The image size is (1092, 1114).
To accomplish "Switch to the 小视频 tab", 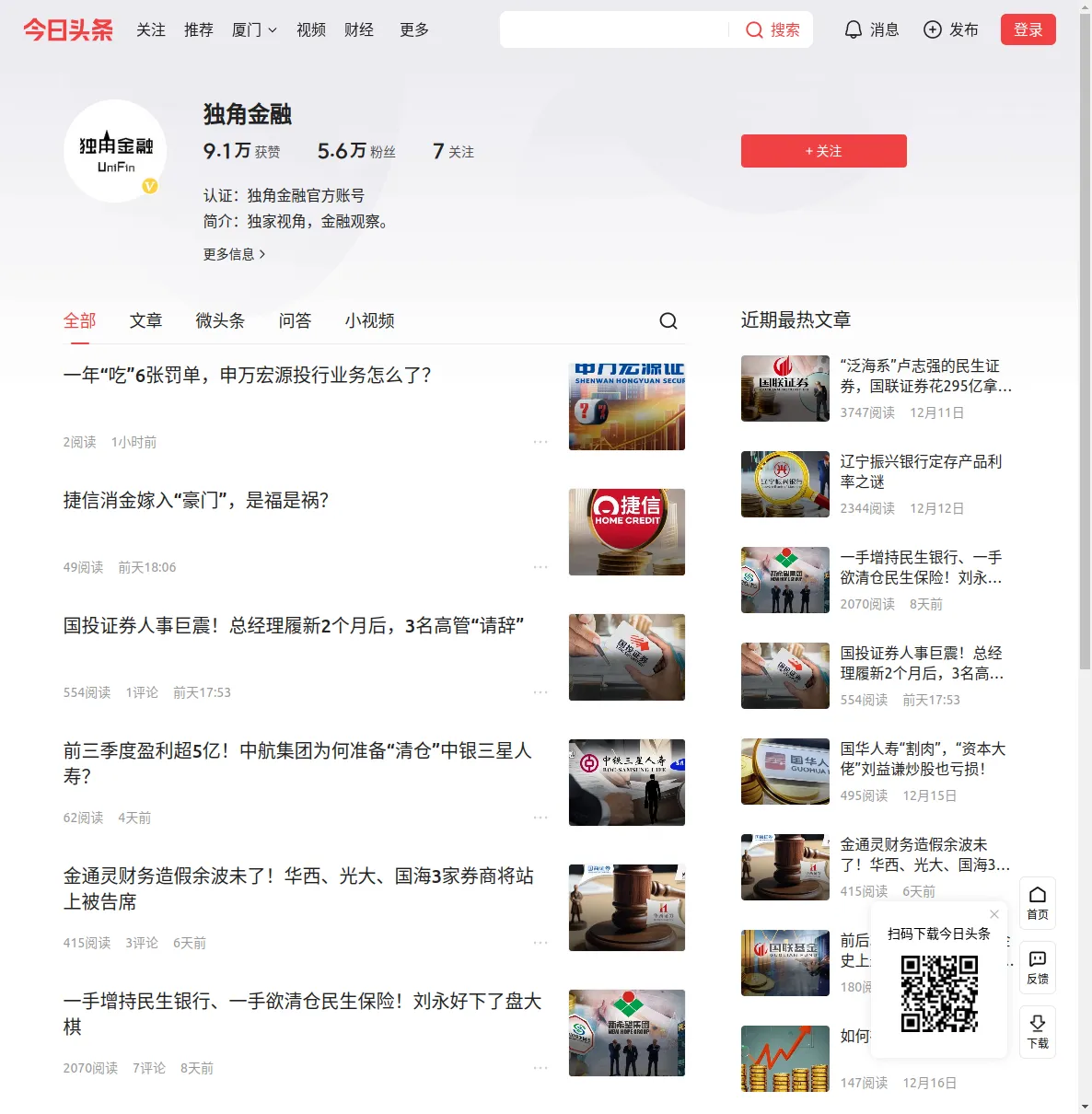I will coord(369,320).
